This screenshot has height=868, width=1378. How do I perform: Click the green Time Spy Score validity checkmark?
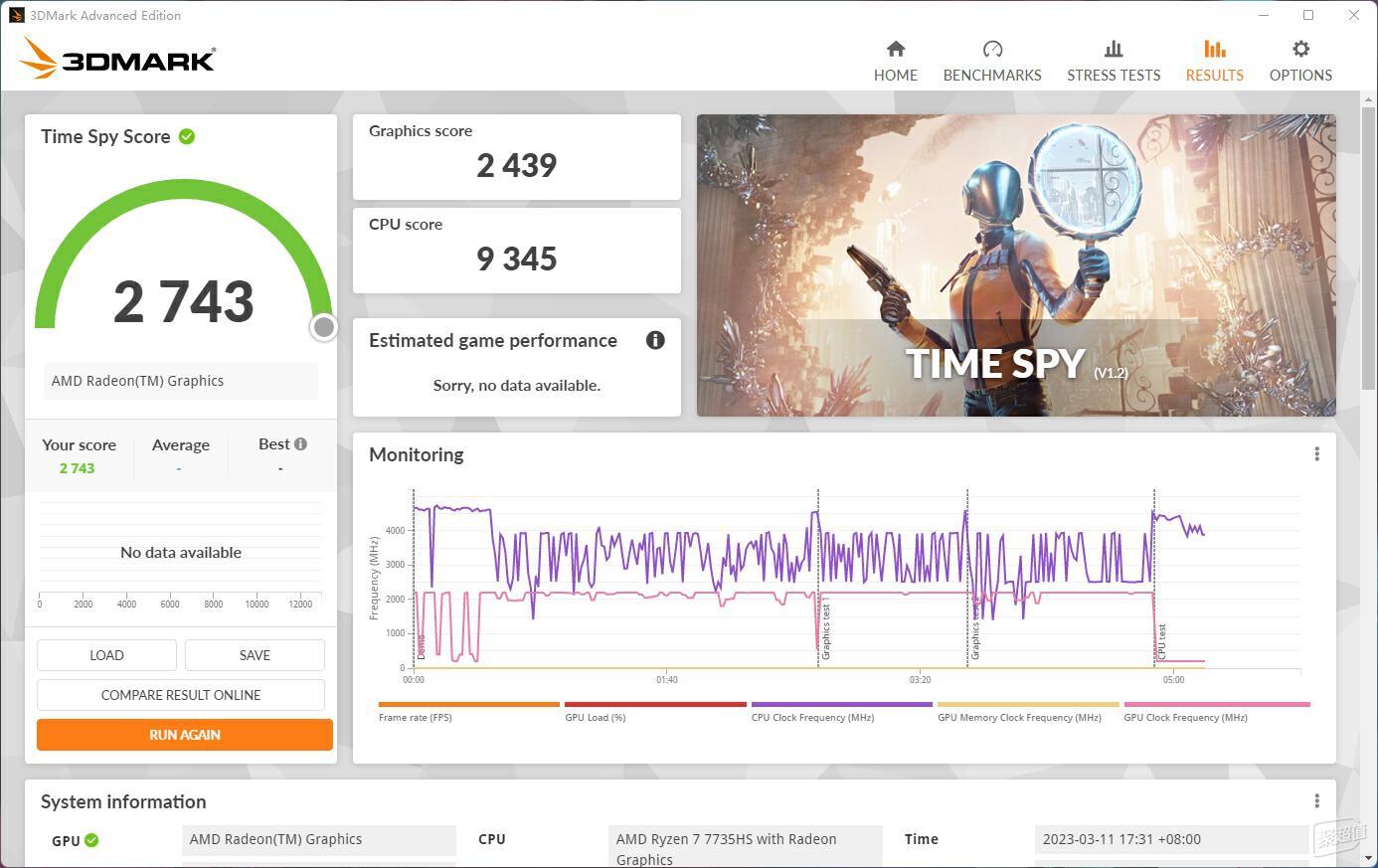[187, 136]
